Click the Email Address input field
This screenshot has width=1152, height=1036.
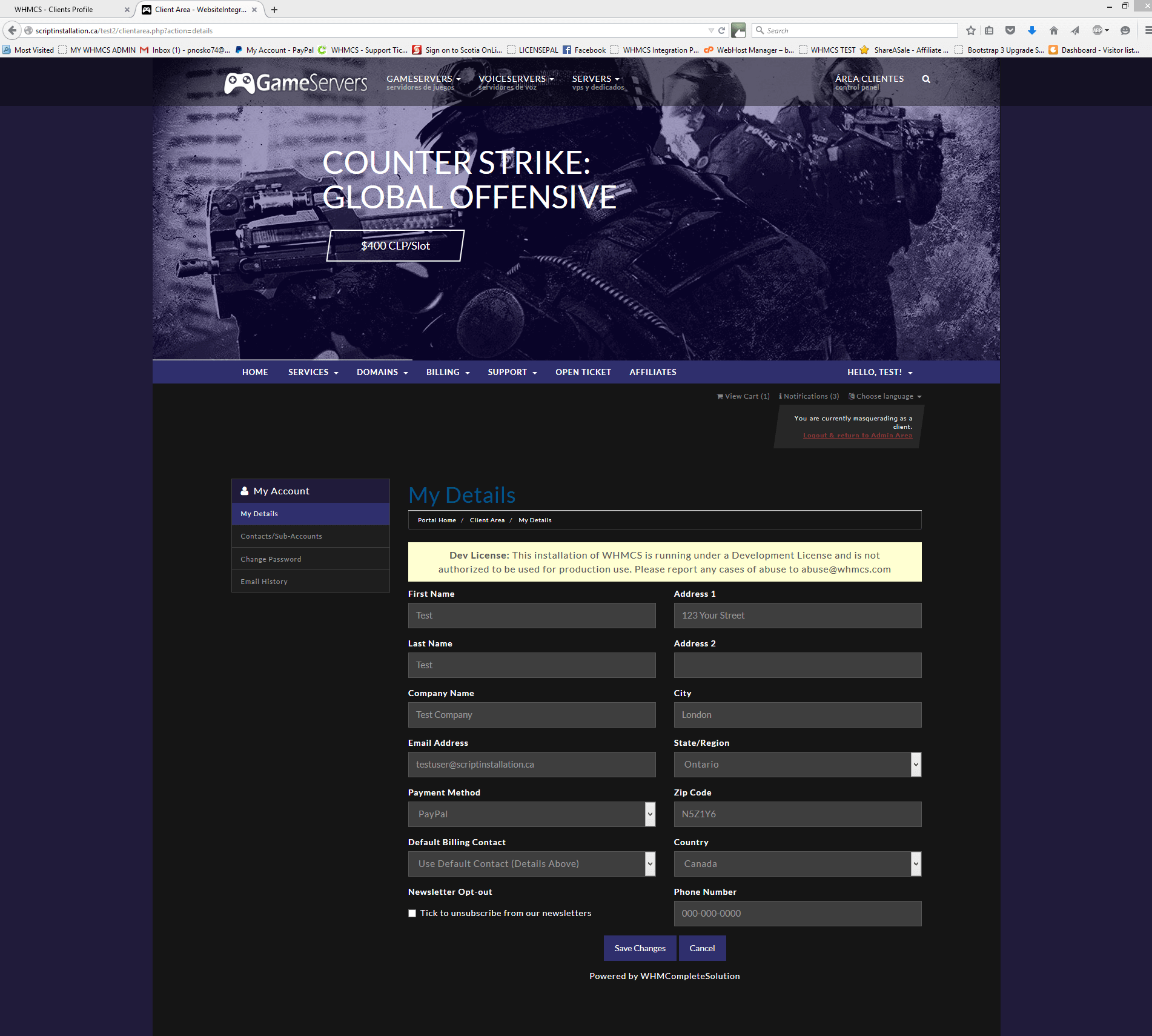click(x=532, y=765)
